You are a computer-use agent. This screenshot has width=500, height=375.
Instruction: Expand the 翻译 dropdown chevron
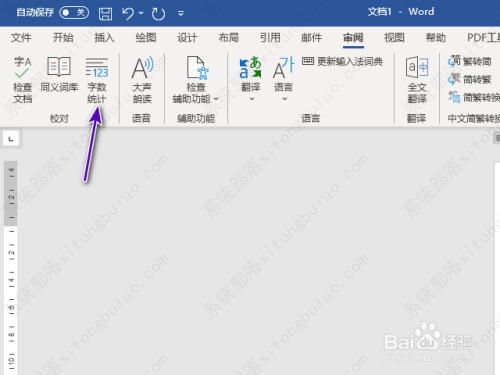(x=252, y=99)
